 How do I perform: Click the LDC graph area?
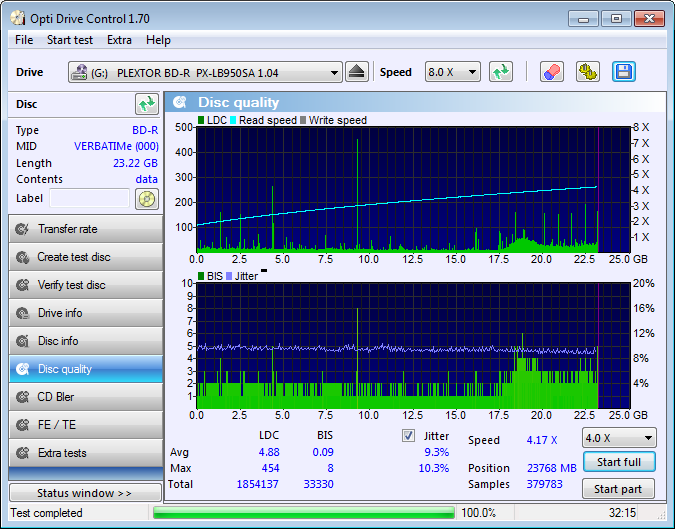413,189
